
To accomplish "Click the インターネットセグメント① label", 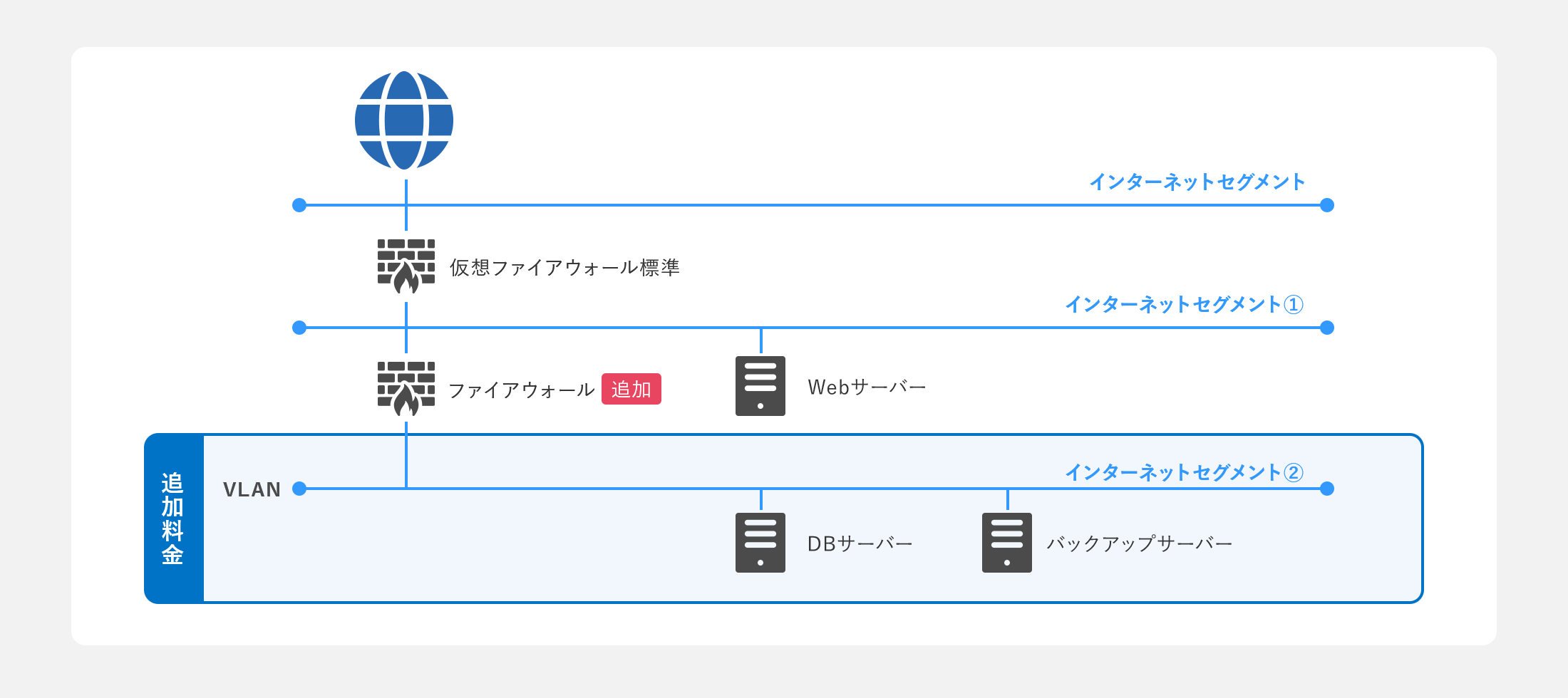I will (x=1183, y=305).
